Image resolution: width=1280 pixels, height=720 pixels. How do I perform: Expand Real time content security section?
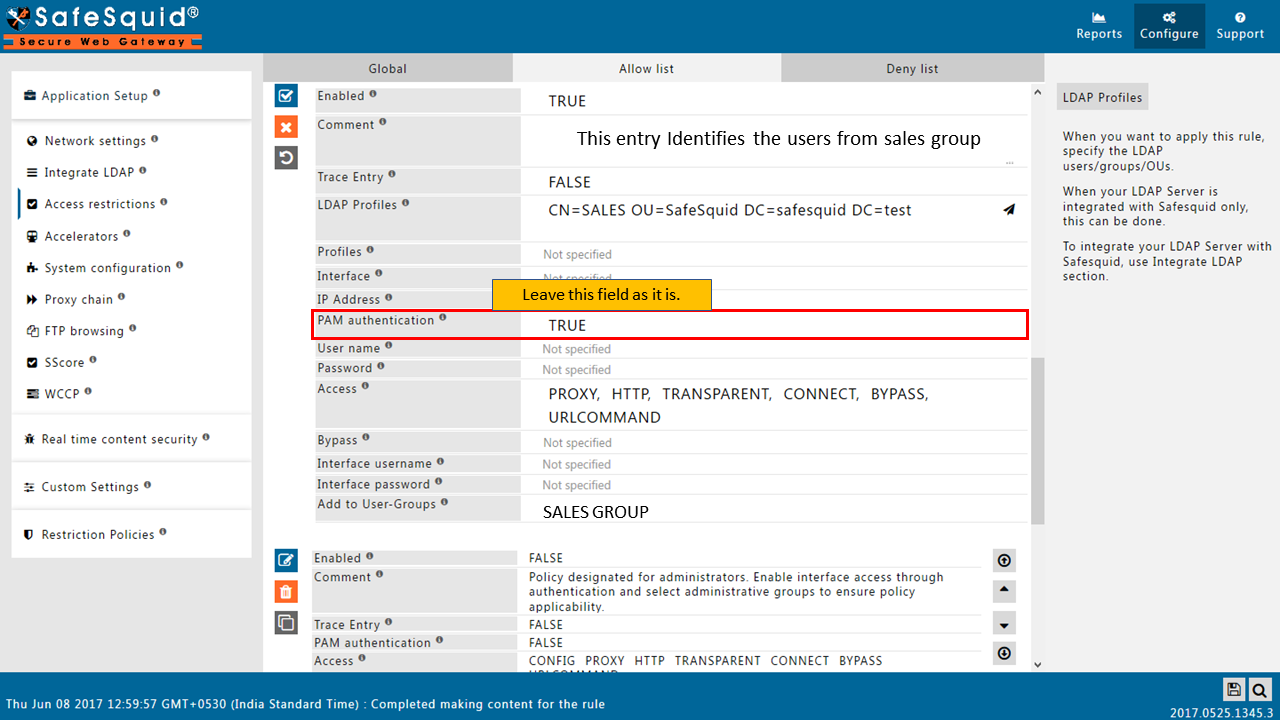coord(119,439)
